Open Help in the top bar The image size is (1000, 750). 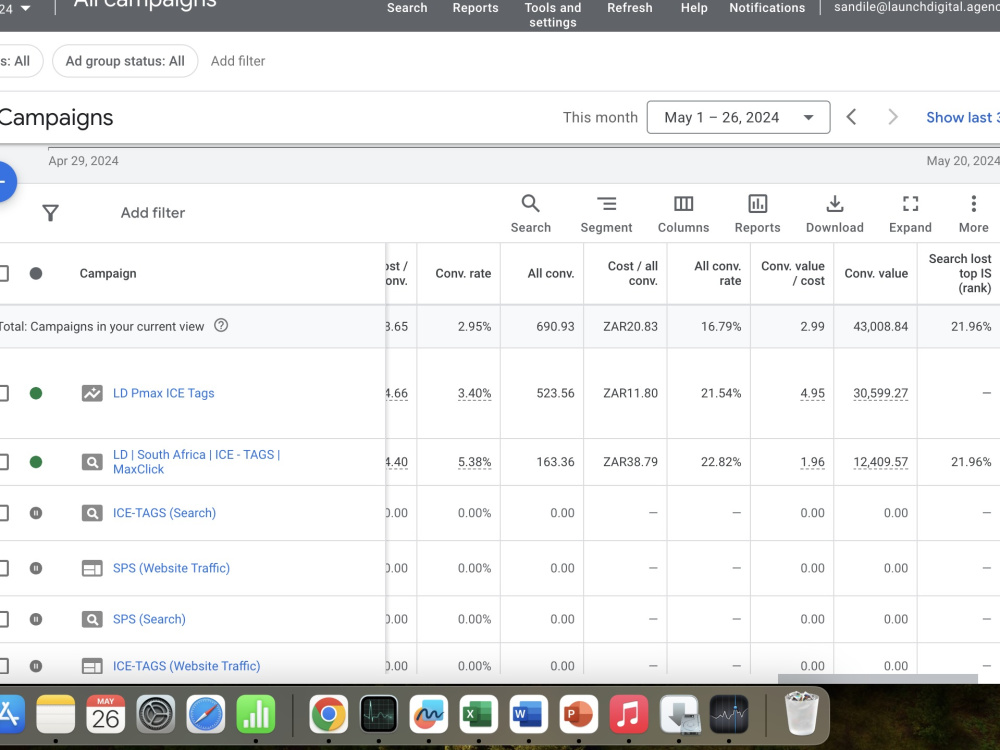pyautogui.click(x=694, y=8)
